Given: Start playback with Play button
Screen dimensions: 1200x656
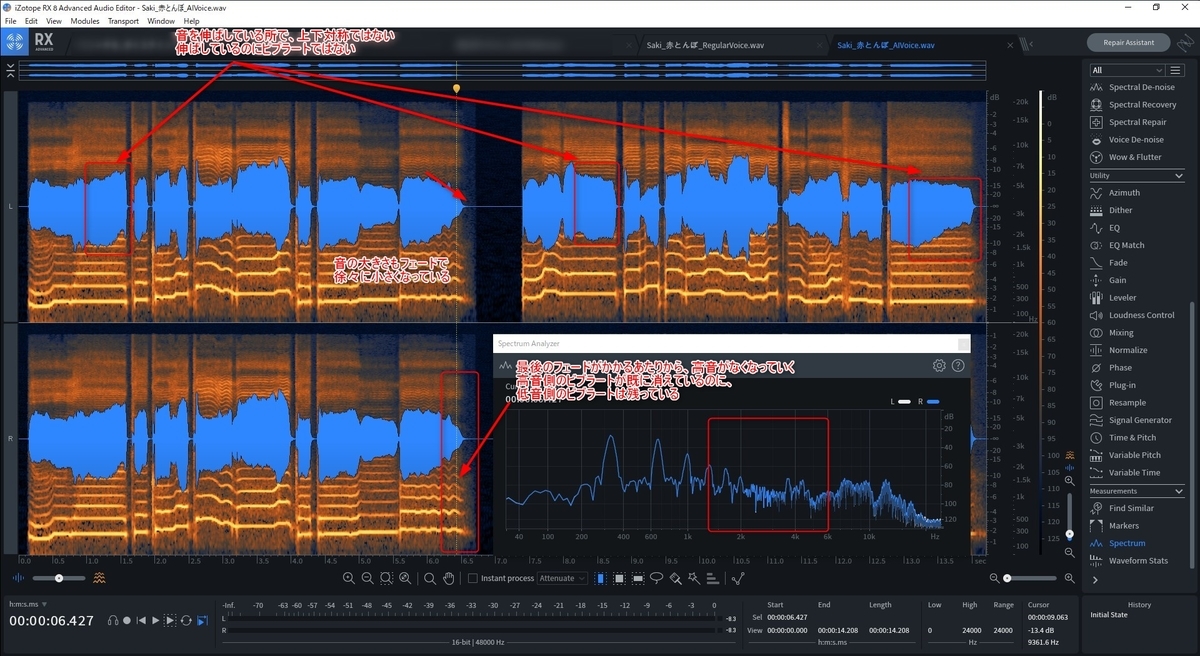Looking at the screenshot, I should coord(155,620).
